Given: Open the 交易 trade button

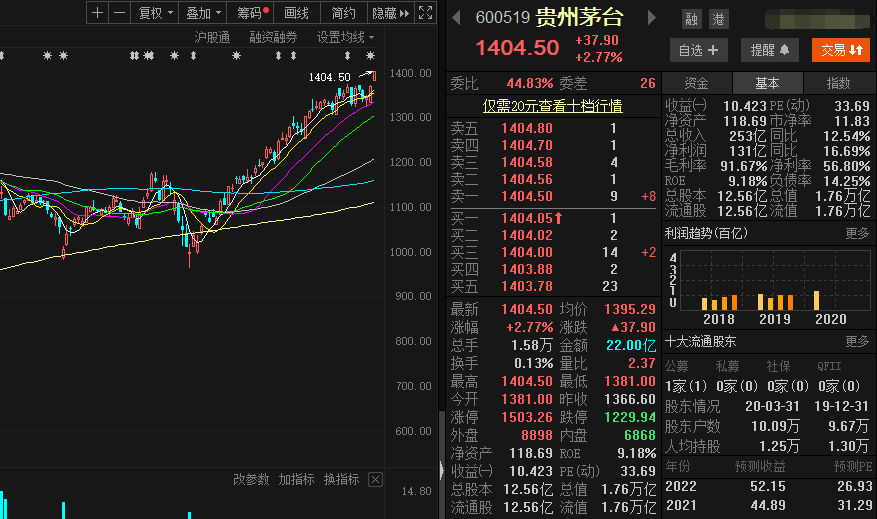Looking at the screenshot, I should [x=842, y=50].
